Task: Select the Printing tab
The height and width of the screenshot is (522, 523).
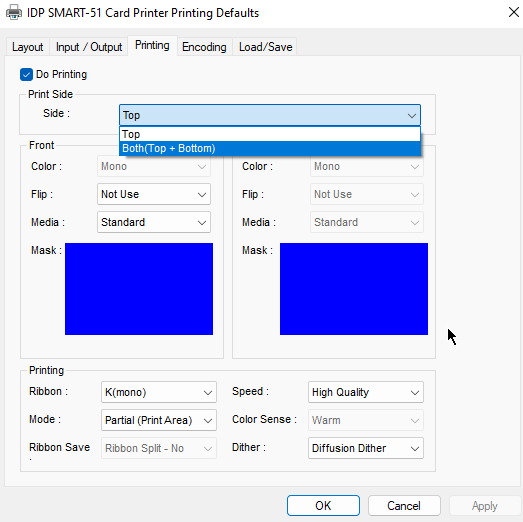Action: click(x=152, y=45)
